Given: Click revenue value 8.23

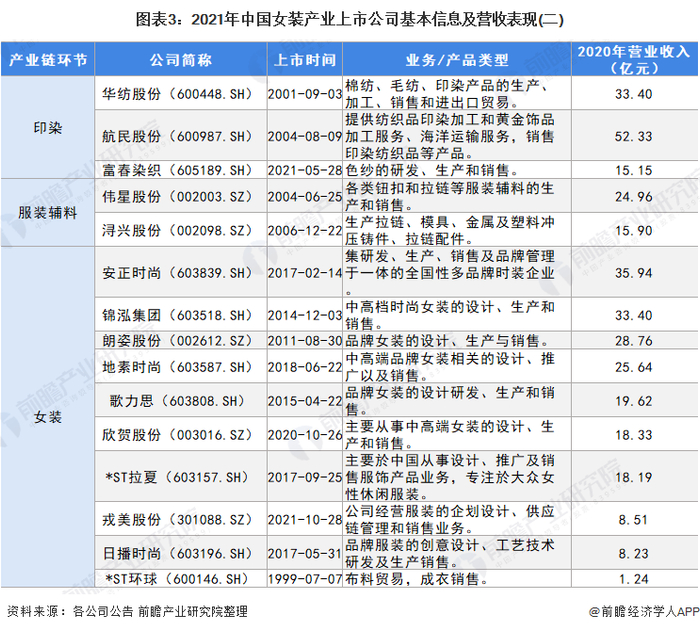Looking at the screenshot, I should coord(633,554).
